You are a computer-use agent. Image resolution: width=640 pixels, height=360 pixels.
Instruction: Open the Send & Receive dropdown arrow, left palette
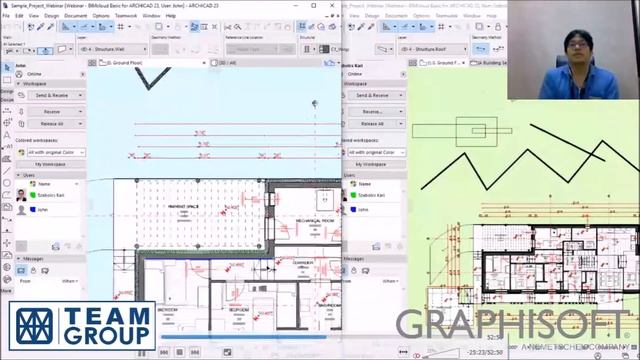[80, 95]
